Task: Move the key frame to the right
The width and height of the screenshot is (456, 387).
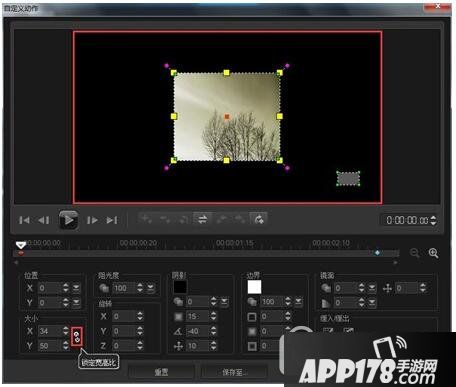Action: pyautogui.click(x=240, y=219)
